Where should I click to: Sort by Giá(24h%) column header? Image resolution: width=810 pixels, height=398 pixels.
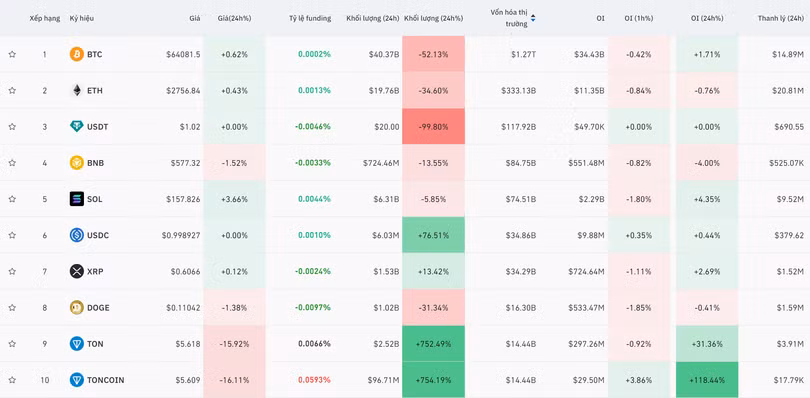234,18
